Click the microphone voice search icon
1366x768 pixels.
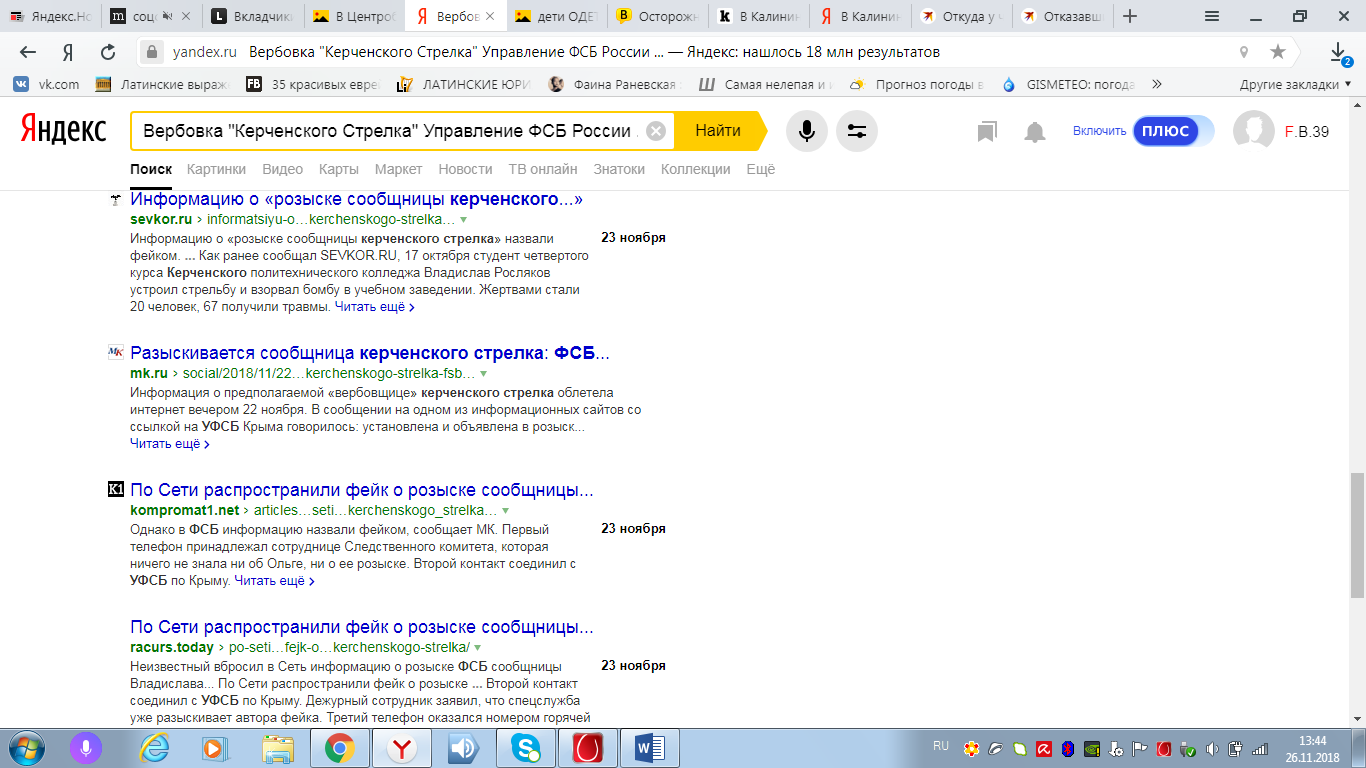coord(806,131)
